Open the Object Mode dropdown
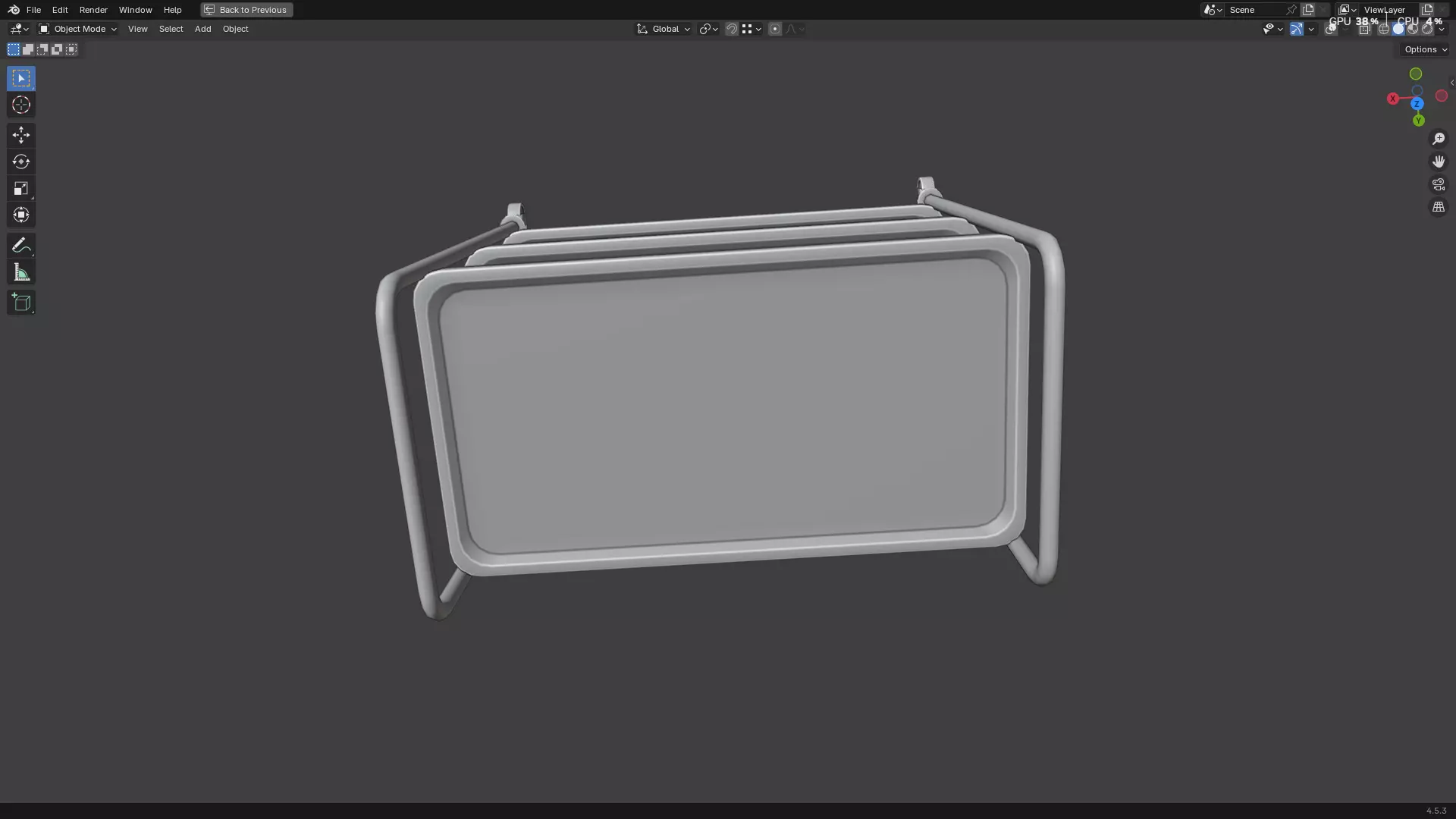 click(x=77, y=29)
